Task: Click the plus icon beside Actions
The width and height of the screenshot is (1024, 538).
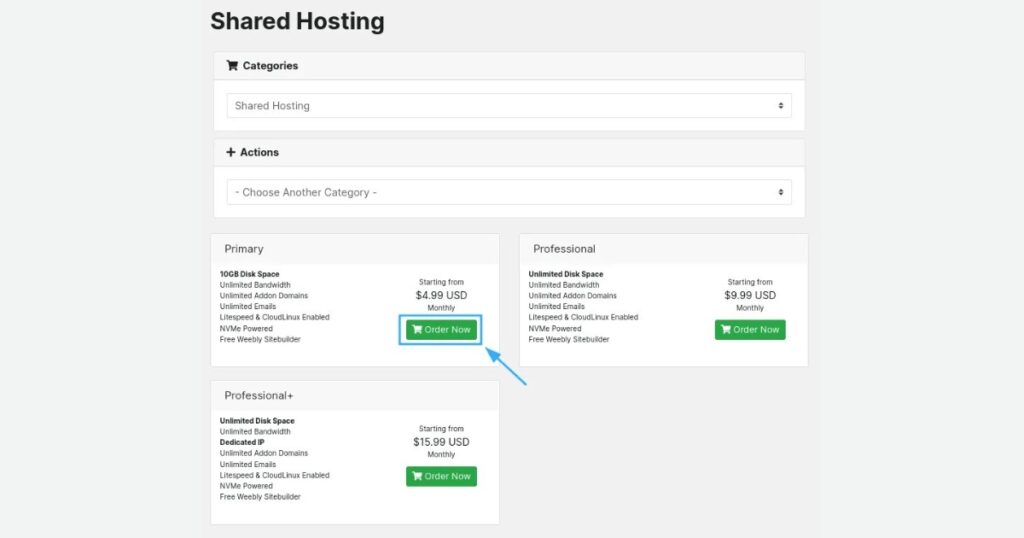Action: click(231, 152)
